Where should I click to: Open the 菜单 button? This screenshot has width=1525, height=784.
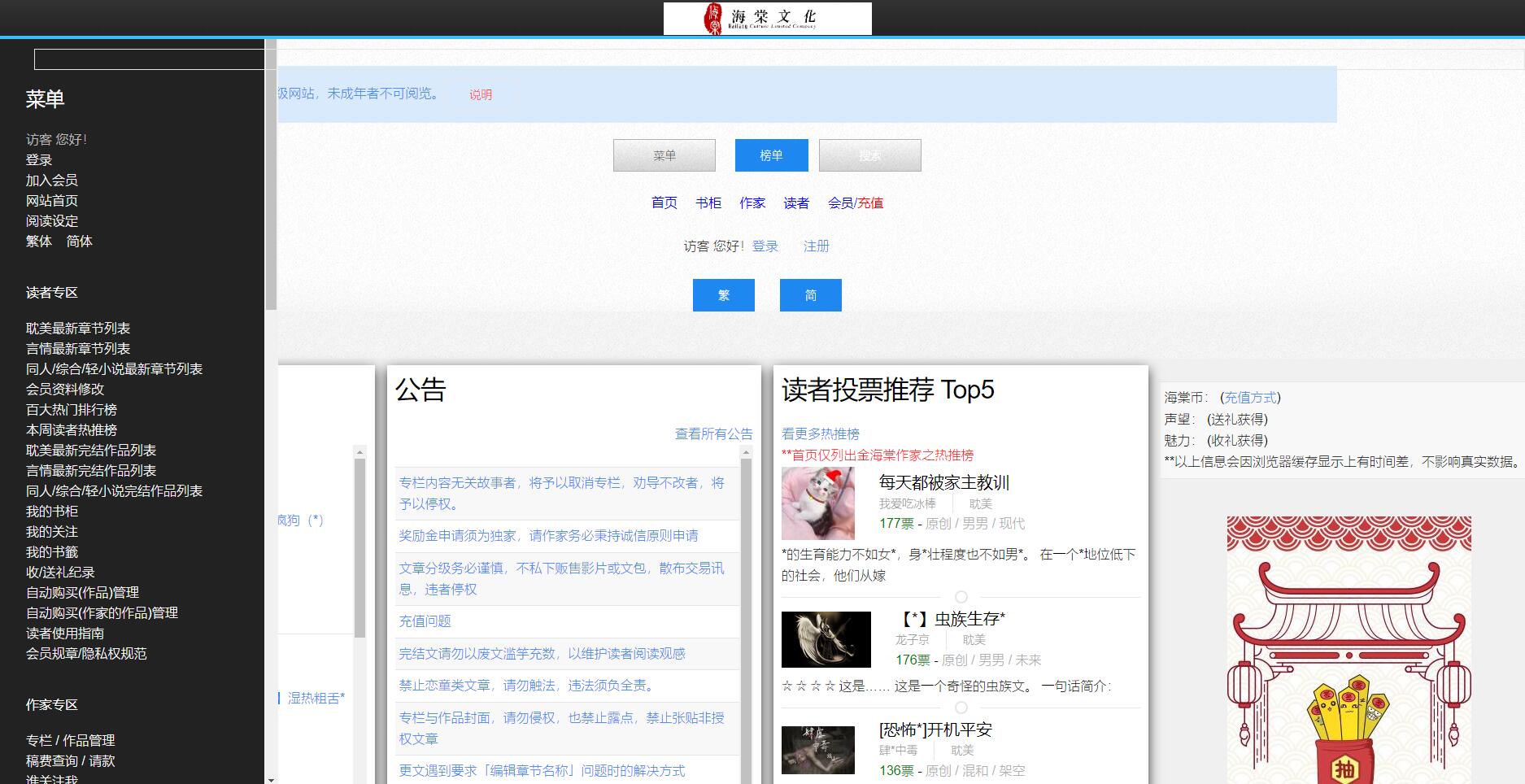click(664, 155)
